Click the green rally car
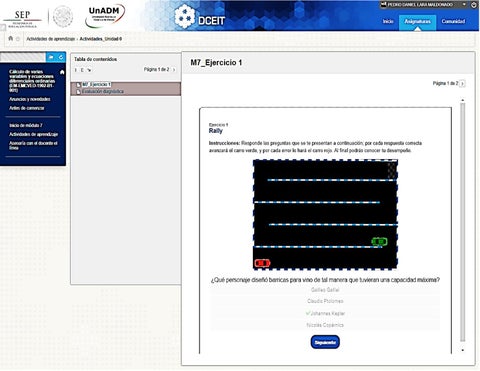480x371 pixels. click(379, 241)
